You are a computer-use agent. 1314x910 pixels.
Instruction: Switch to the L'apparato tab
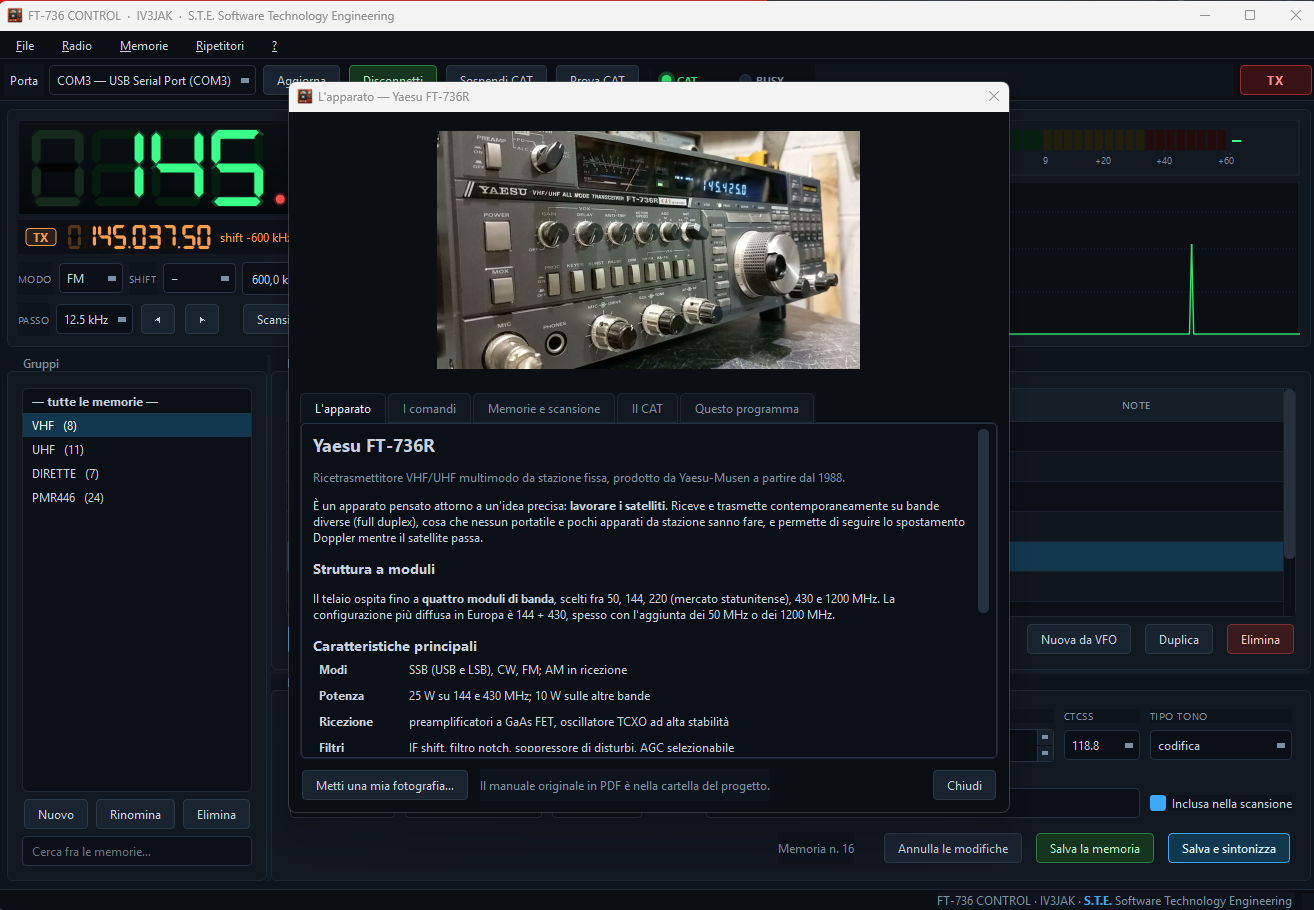pos(343,408)
